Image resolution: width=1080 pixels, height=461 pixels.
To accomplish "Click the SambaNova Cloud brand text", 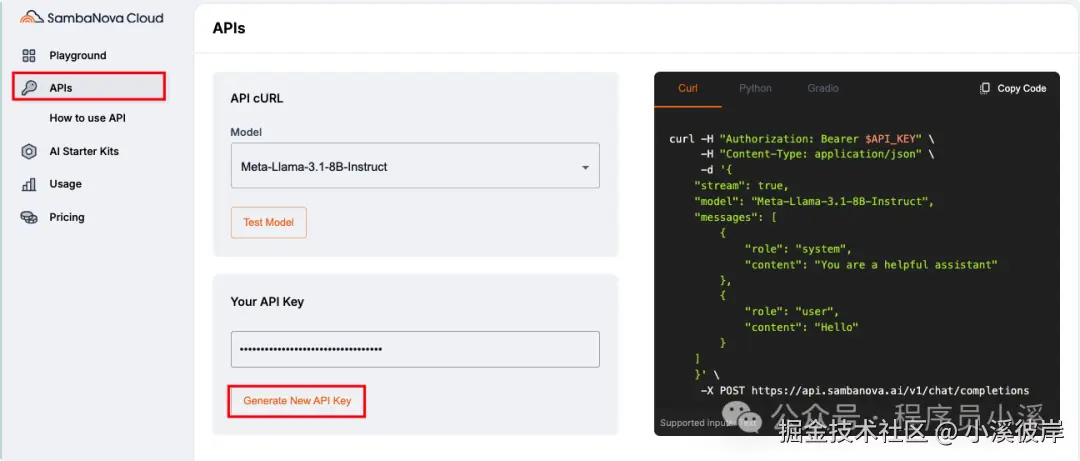I will click(105, 18).
